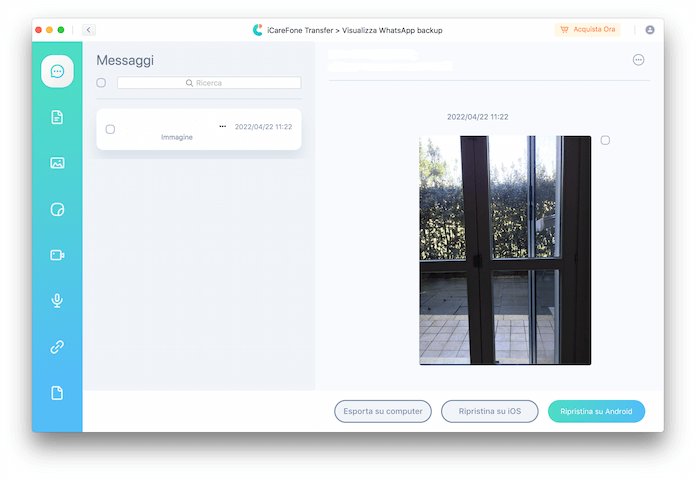
Task: Open the window photo thumbnail in chat
Action: [x=505, y=250]
